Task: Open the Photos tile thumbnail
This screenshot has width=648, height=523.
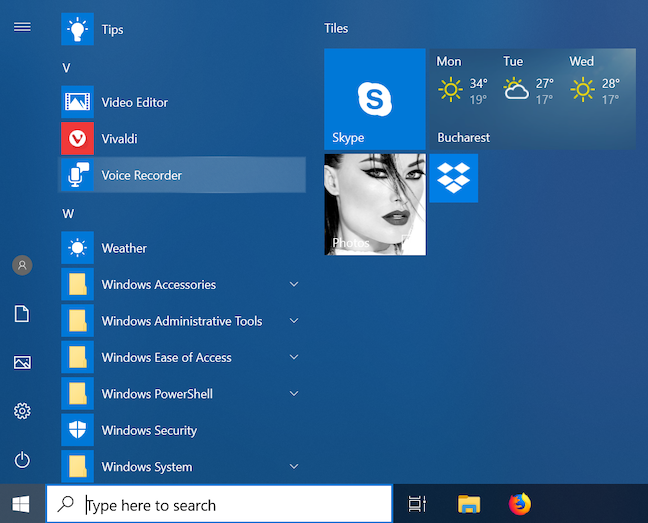Action: (x=375, y=204)
